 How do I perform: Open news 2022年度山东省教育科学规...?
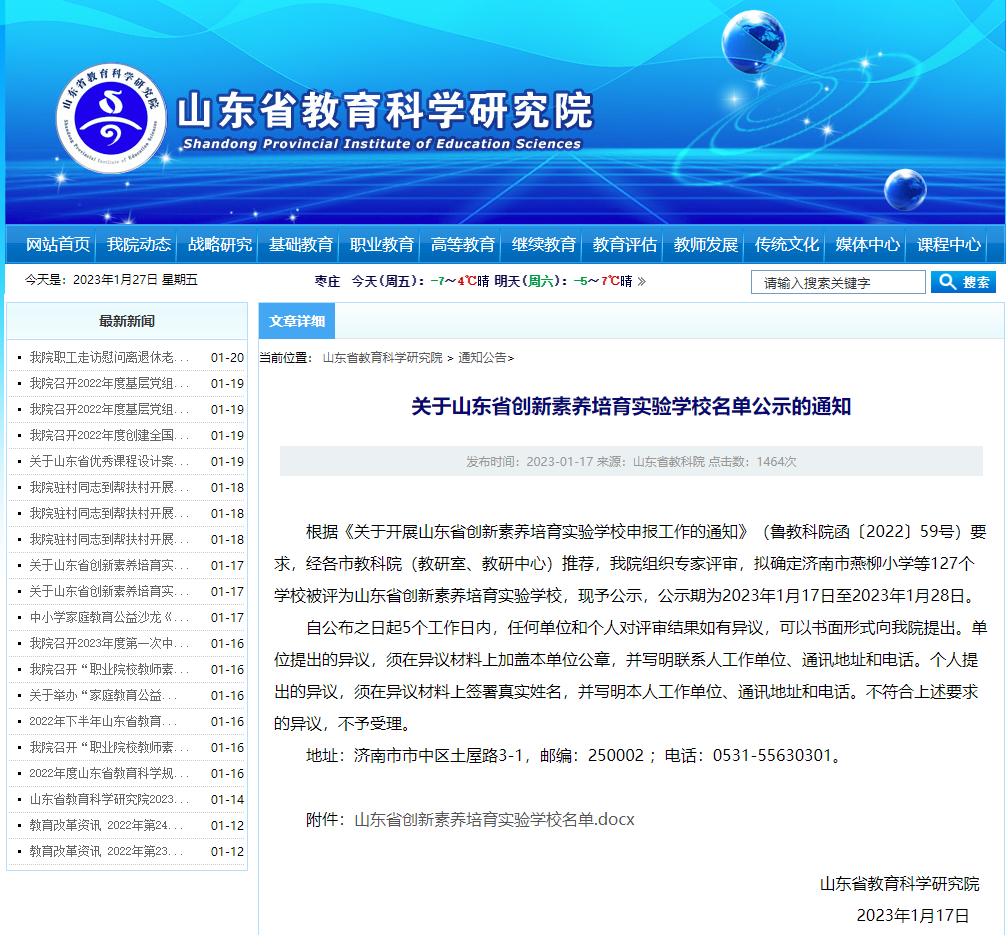coord(109,773)
